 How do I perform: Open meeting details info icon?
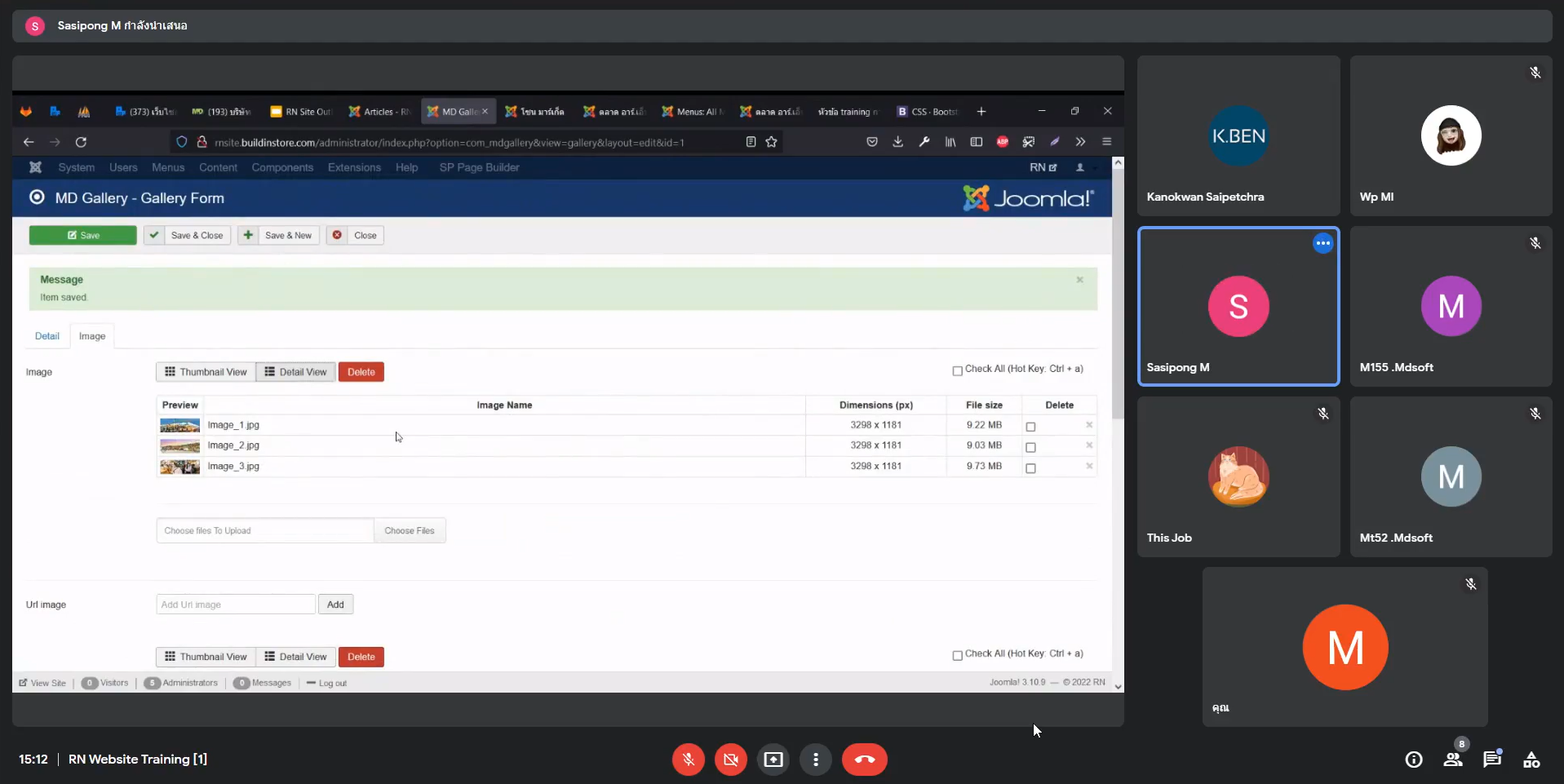coord(1413,760)
